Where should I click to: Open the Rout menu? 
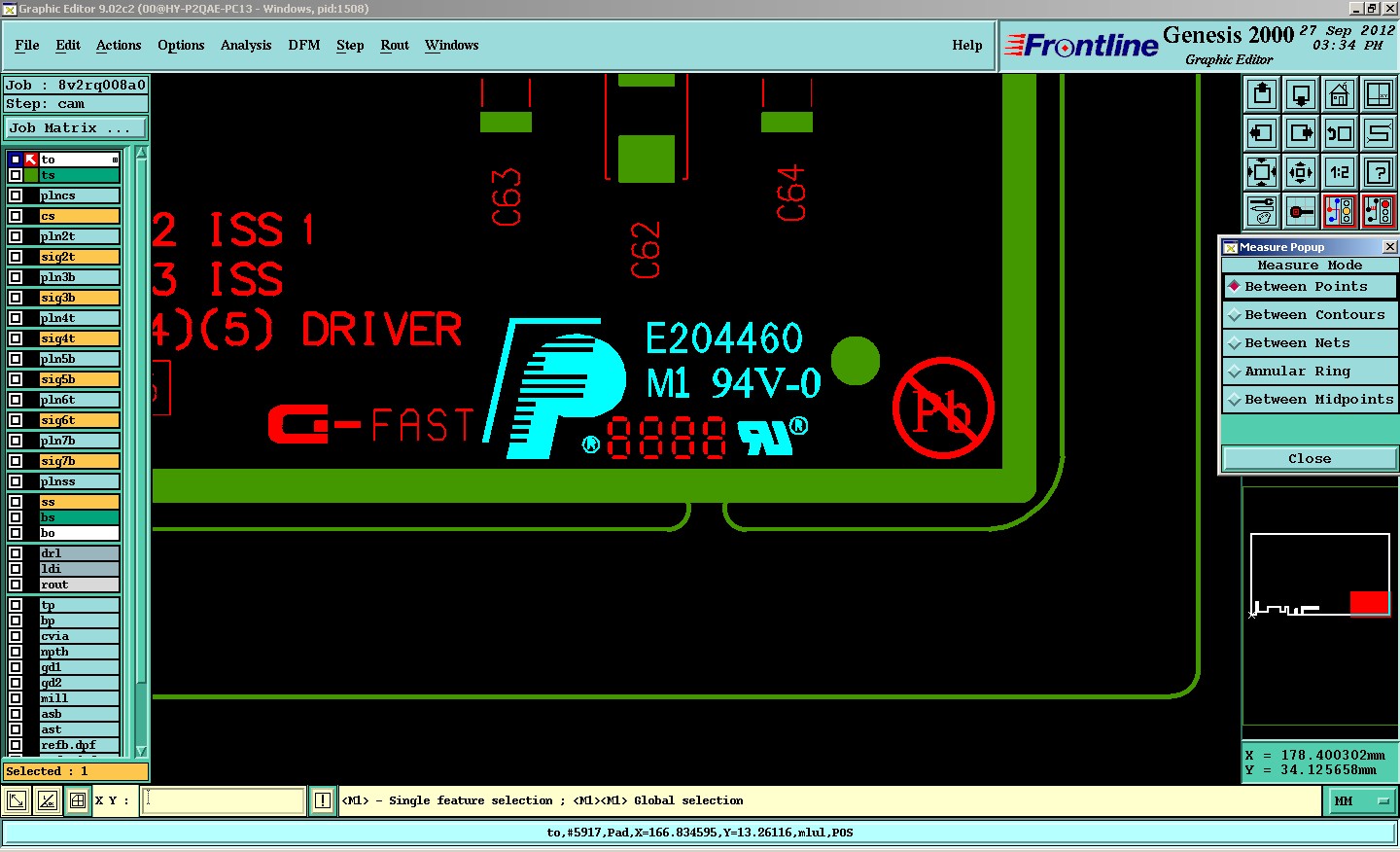[395, 46]
